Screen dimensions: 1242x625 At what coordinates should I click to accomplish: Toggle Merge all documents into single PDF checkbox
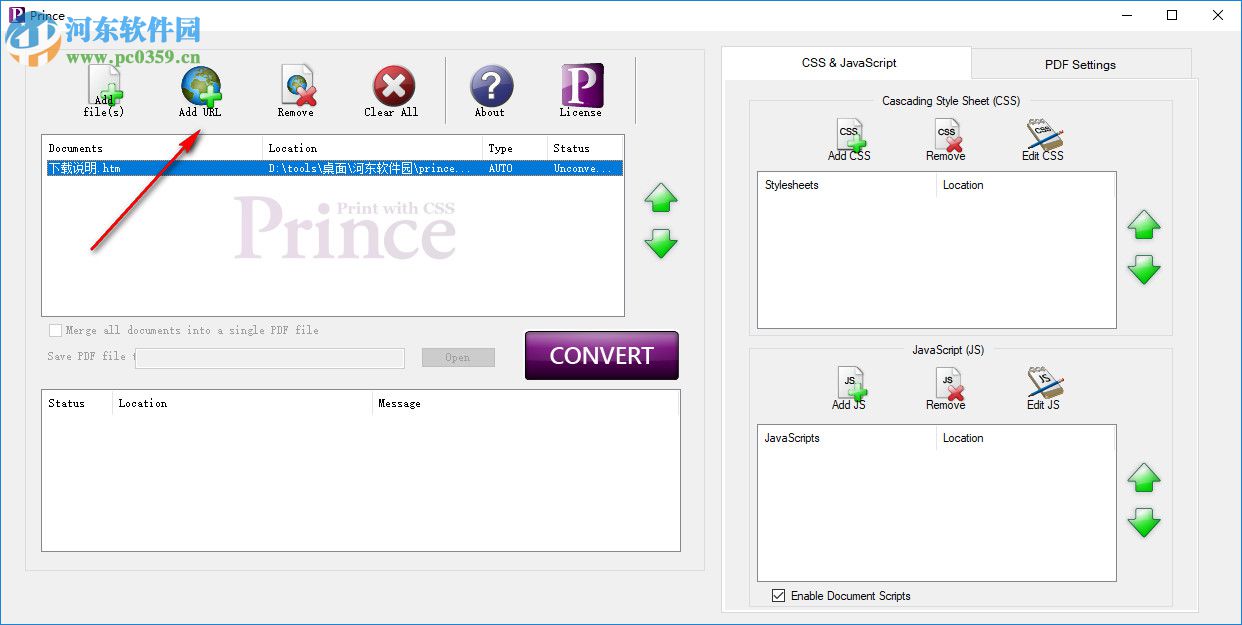coord(56,330)
